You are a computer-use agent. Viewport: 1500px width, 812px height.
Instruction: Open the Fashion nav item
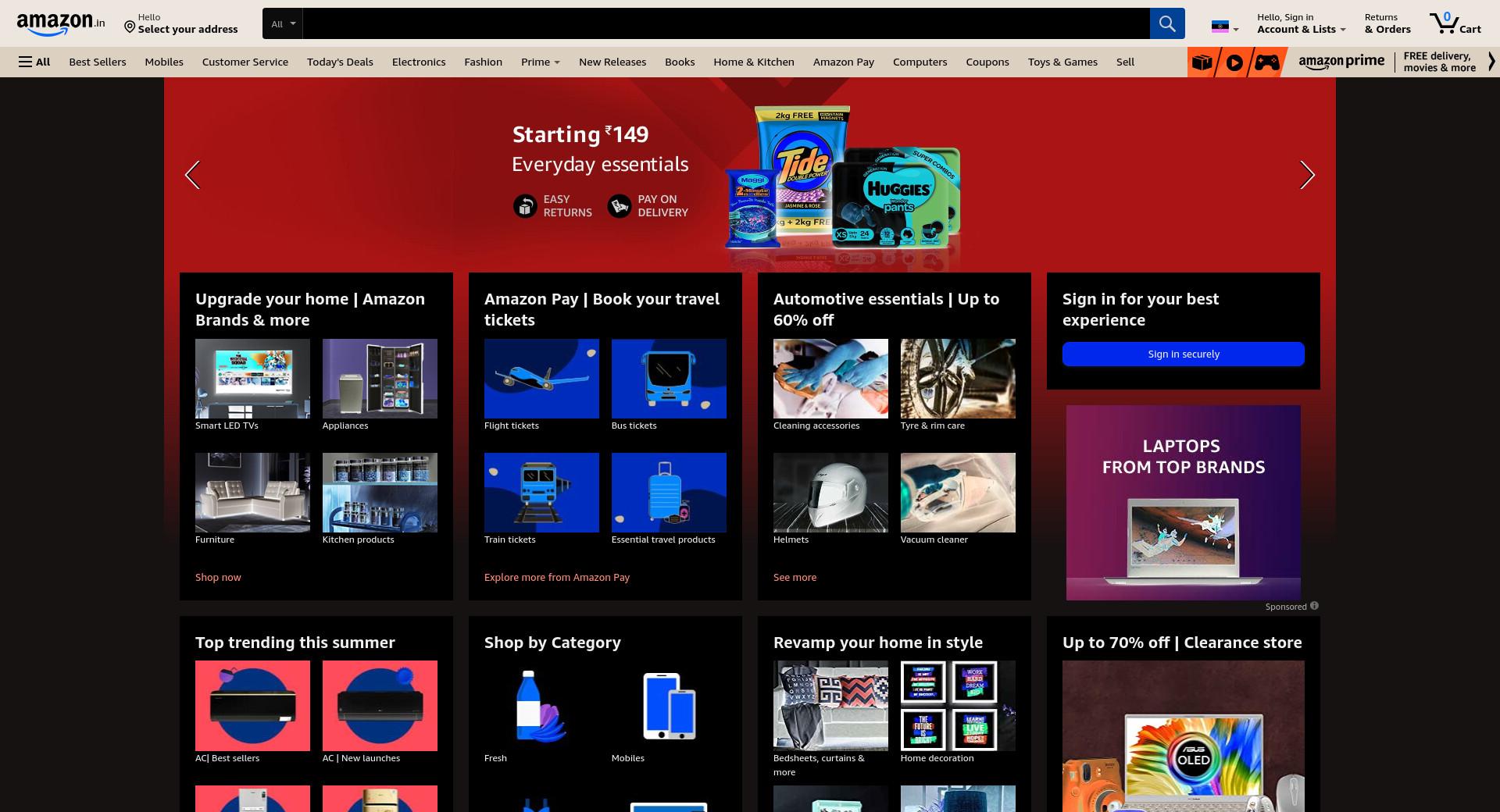click(483, 62)
